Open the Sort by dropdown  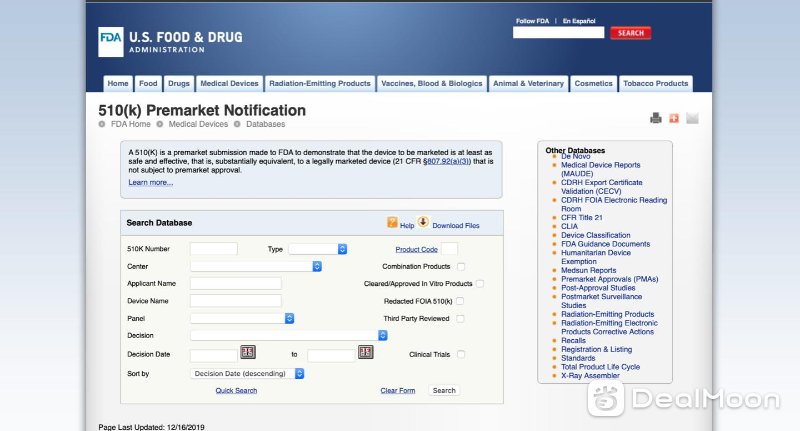(x=247, y=373)
